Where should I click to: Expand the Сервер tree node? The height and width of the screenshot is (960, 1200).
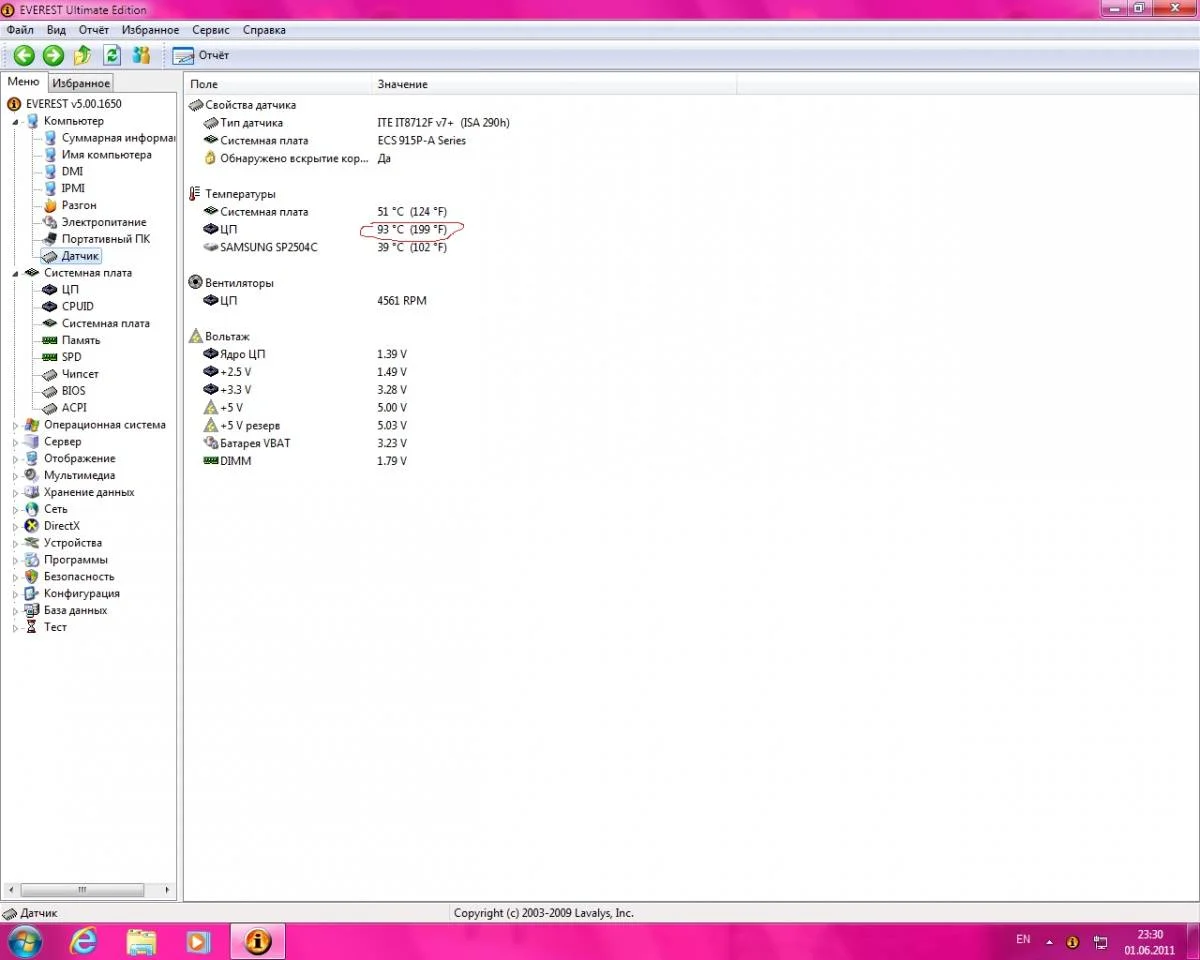coord(15,442)
